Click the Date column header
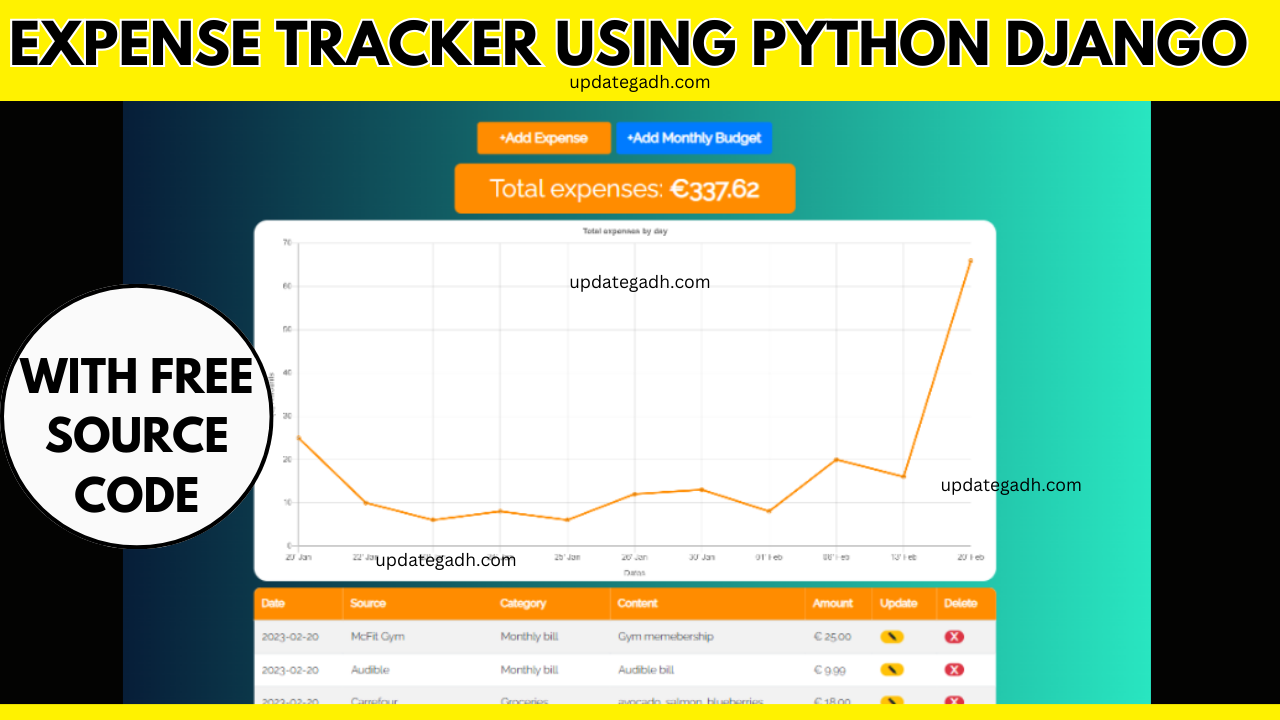 [x=273, y=603]
